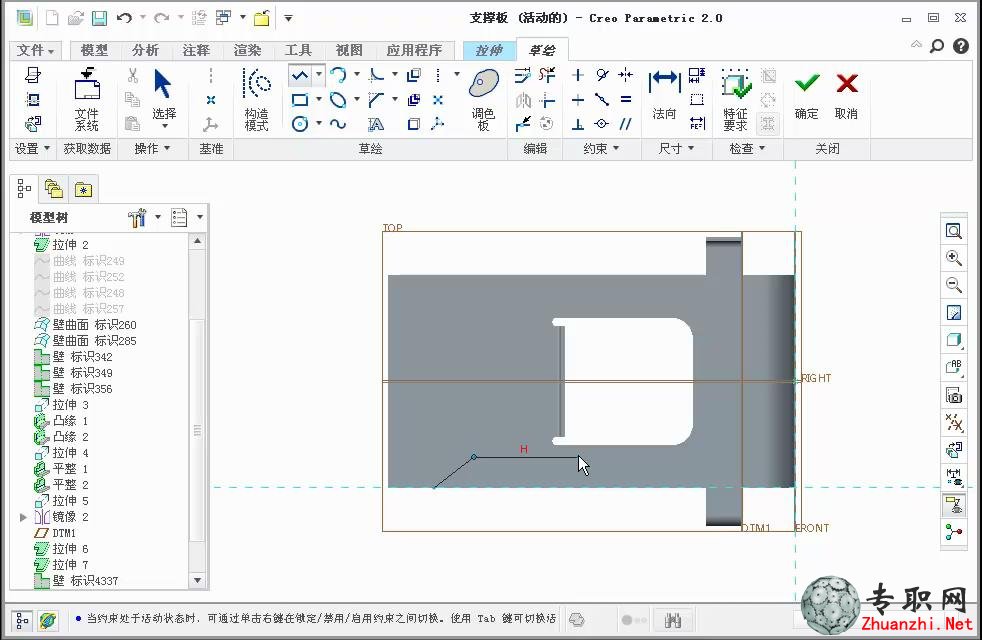982x640 pixels.
Task: Select the Arc sketch tool
Action: click(338, 76)
